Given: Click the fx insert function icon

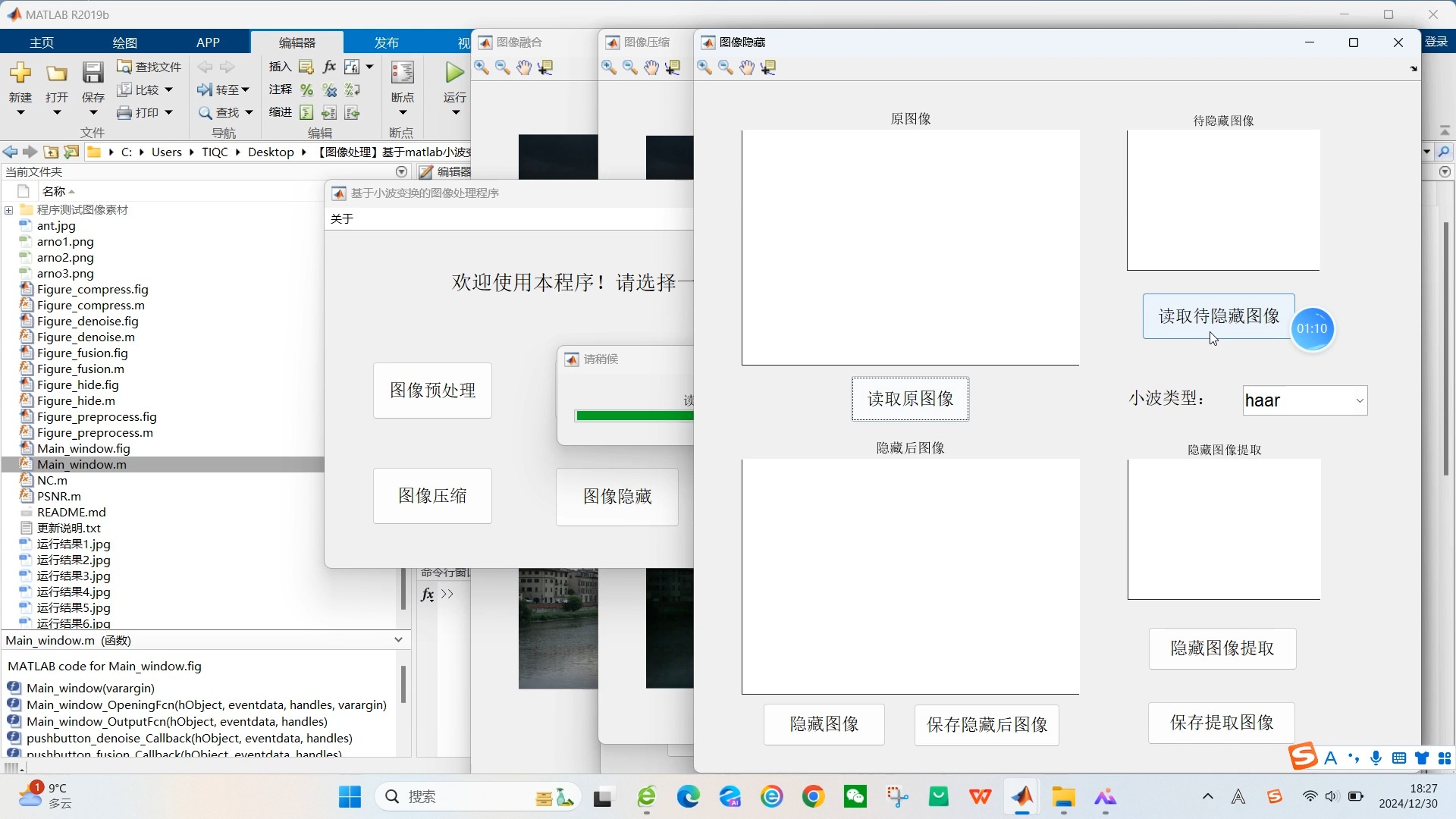Looking at the screenshot, I should [329, 67].
